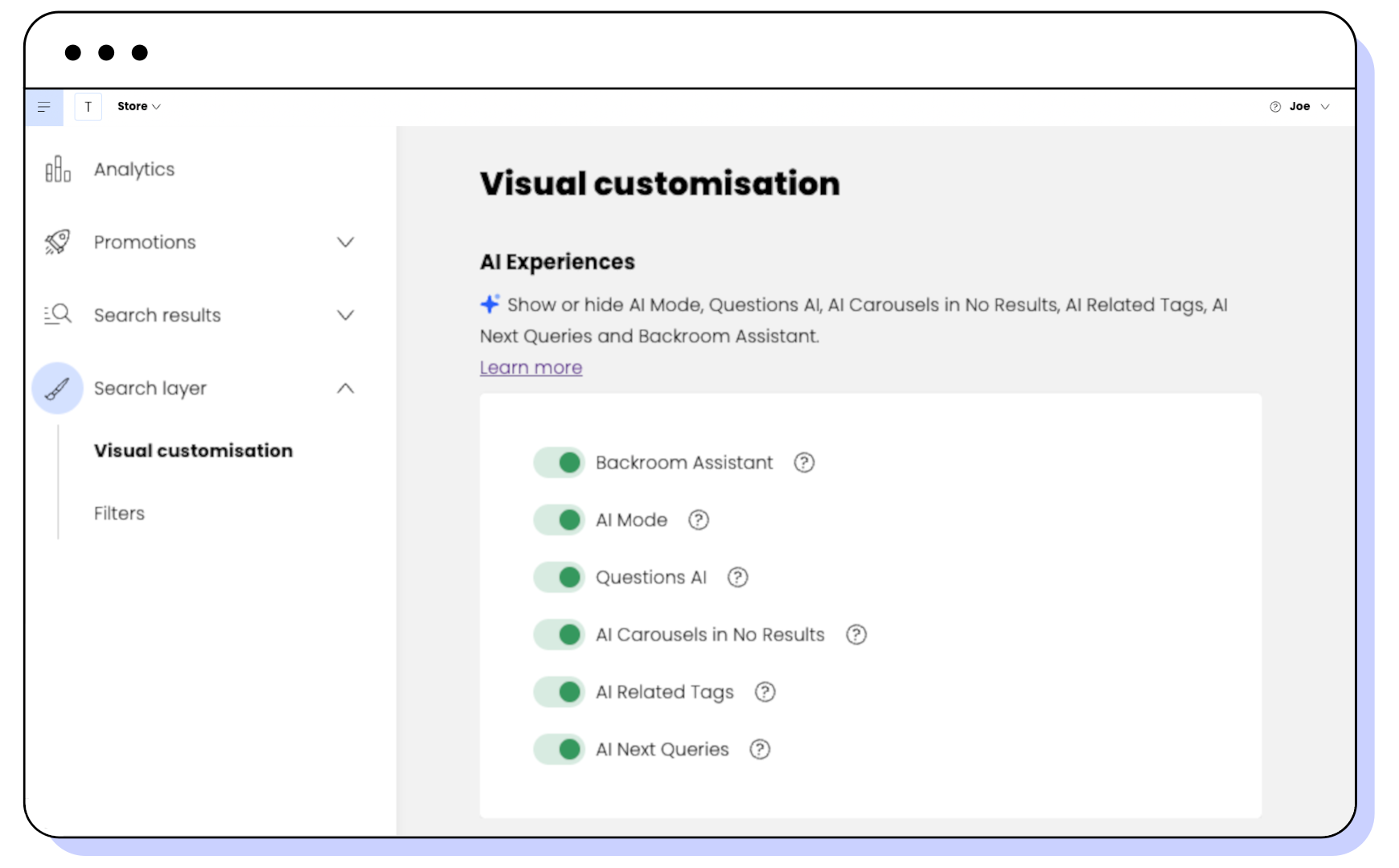1399x868 pixels.
Task: Click the Promotions label
Action: point(145,242)
